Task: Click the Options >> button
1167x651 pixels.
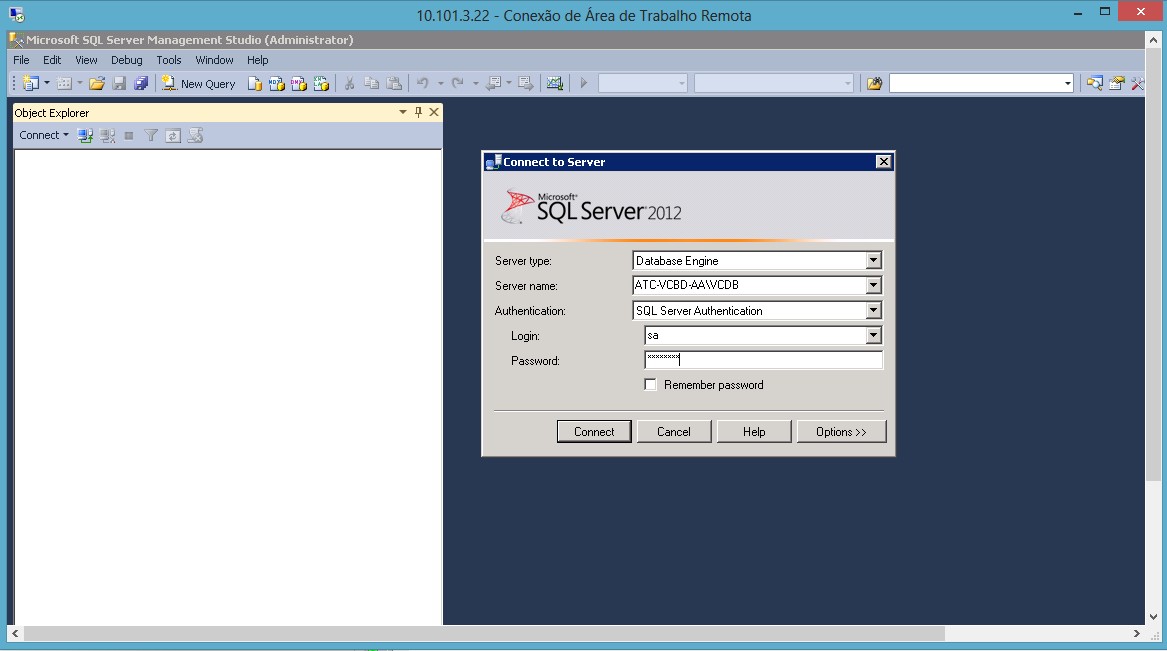Action: 841,432
